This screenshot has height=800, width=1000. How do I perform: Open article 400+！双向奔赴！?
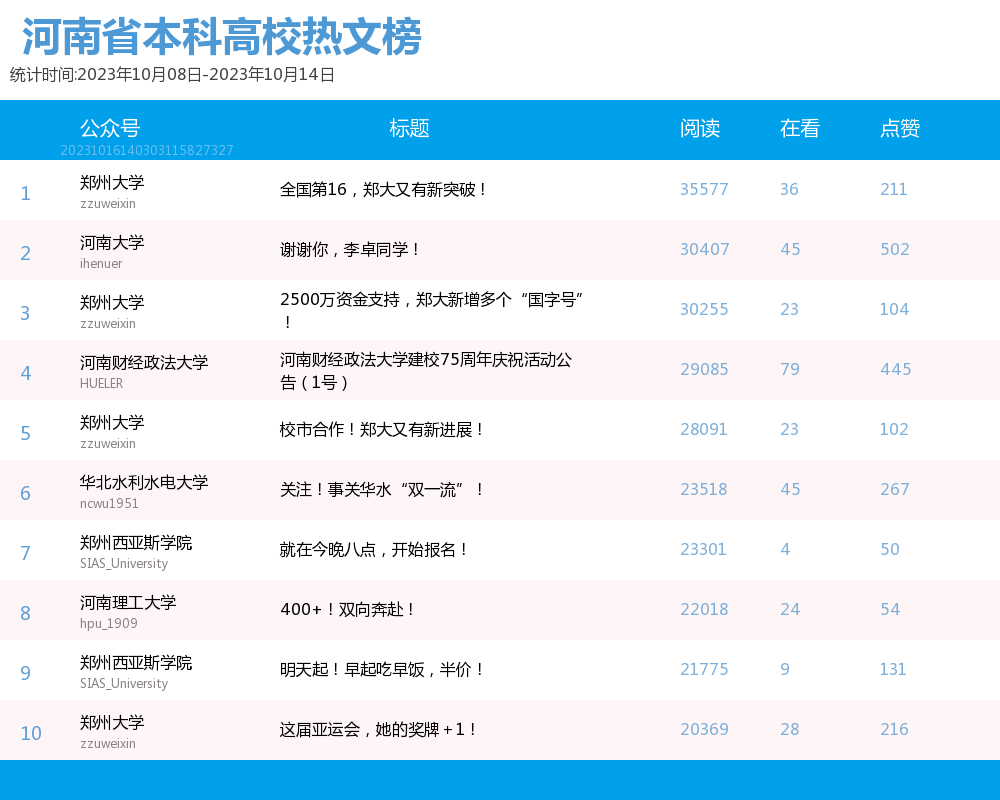tap(348, 609)
